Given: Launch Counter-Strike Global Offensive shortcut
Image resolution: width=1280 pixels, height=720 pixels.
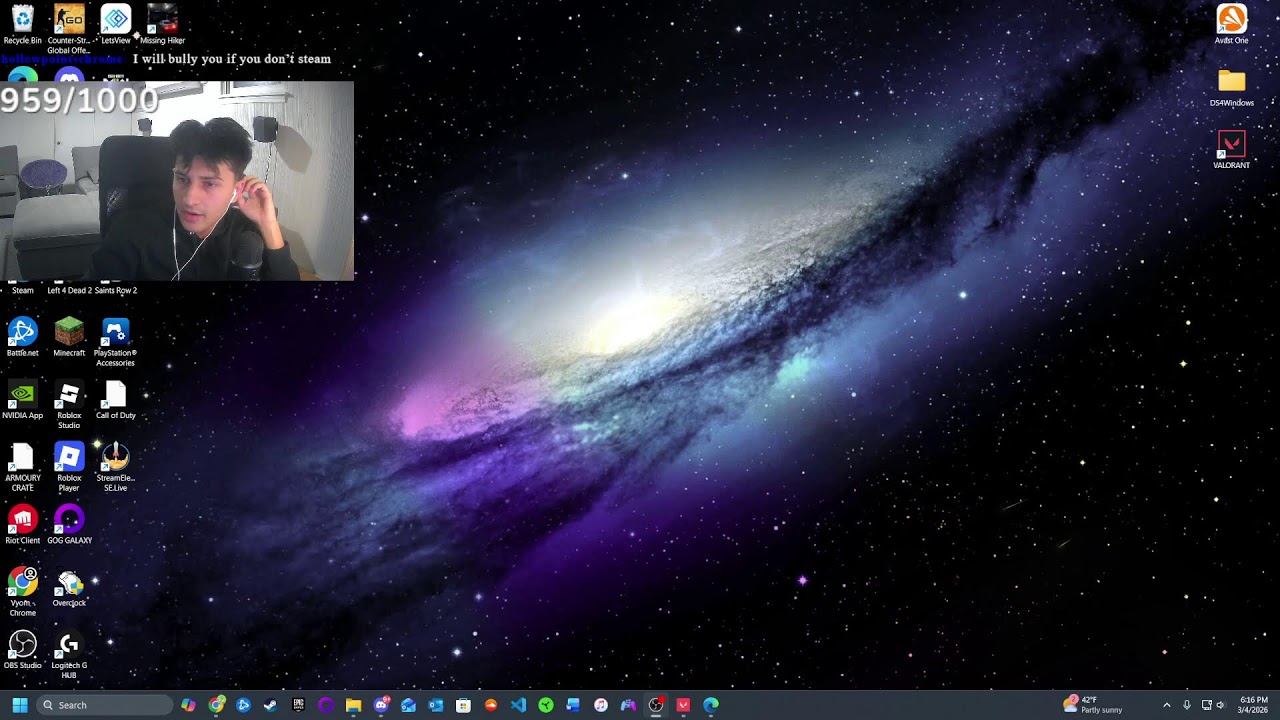Looking at the screenshot, I should click(x=69, y=29).
